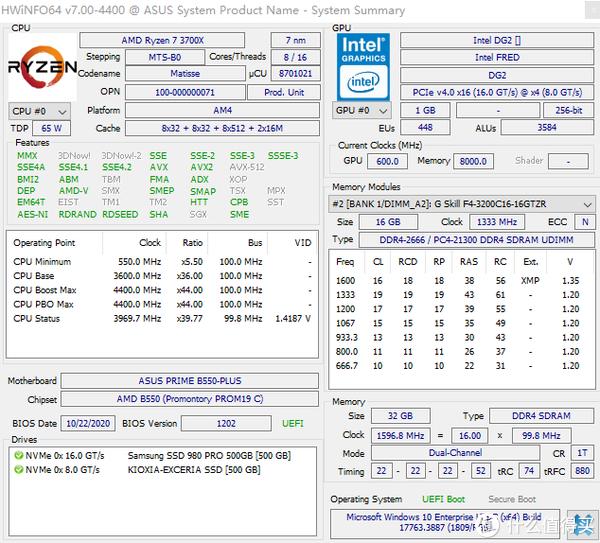Click the AMD-V feature label
This screenshot has height=543, width=600.
73,191
